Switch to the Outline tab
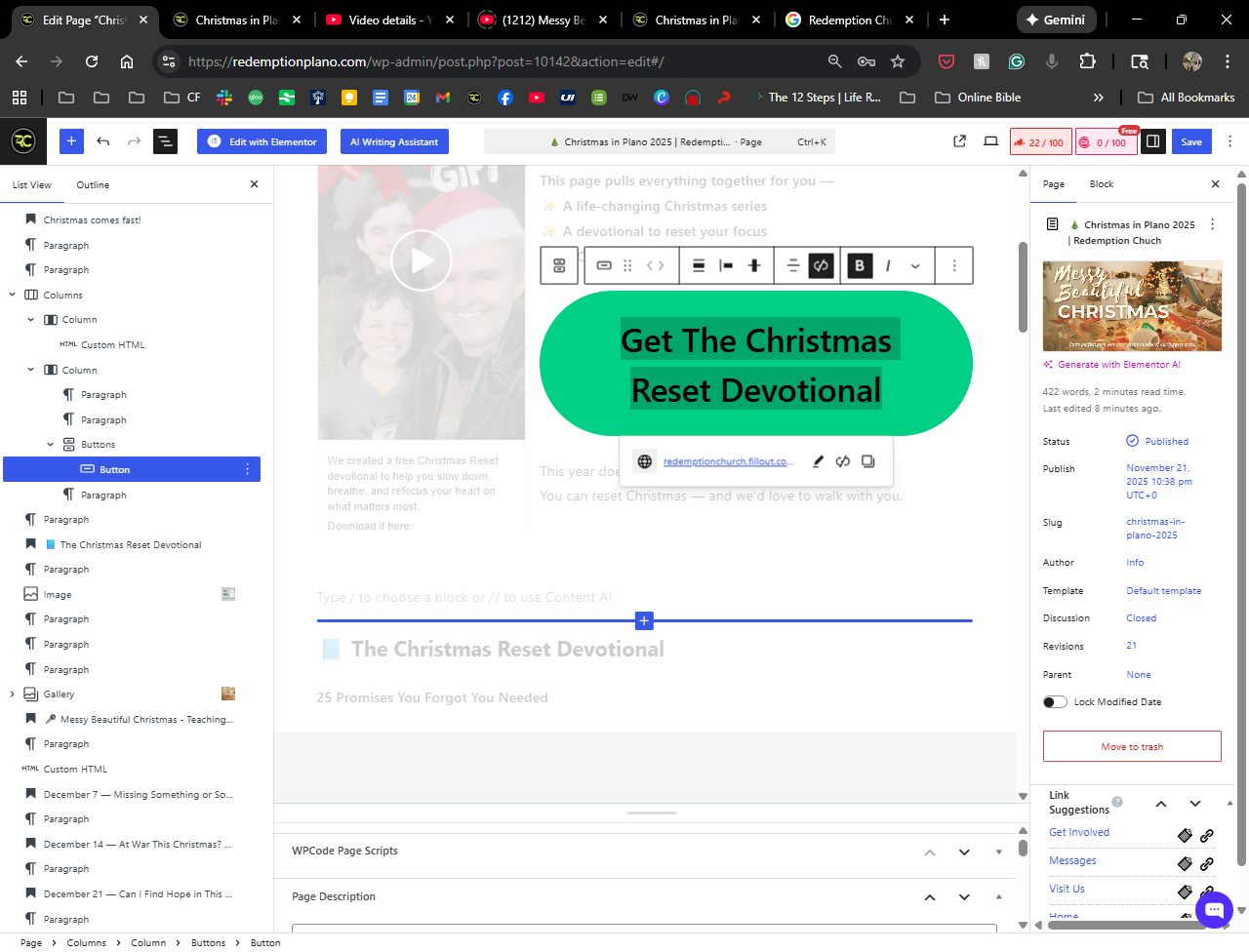Viewport: 1249px width, 952px height. coord(93,185)
